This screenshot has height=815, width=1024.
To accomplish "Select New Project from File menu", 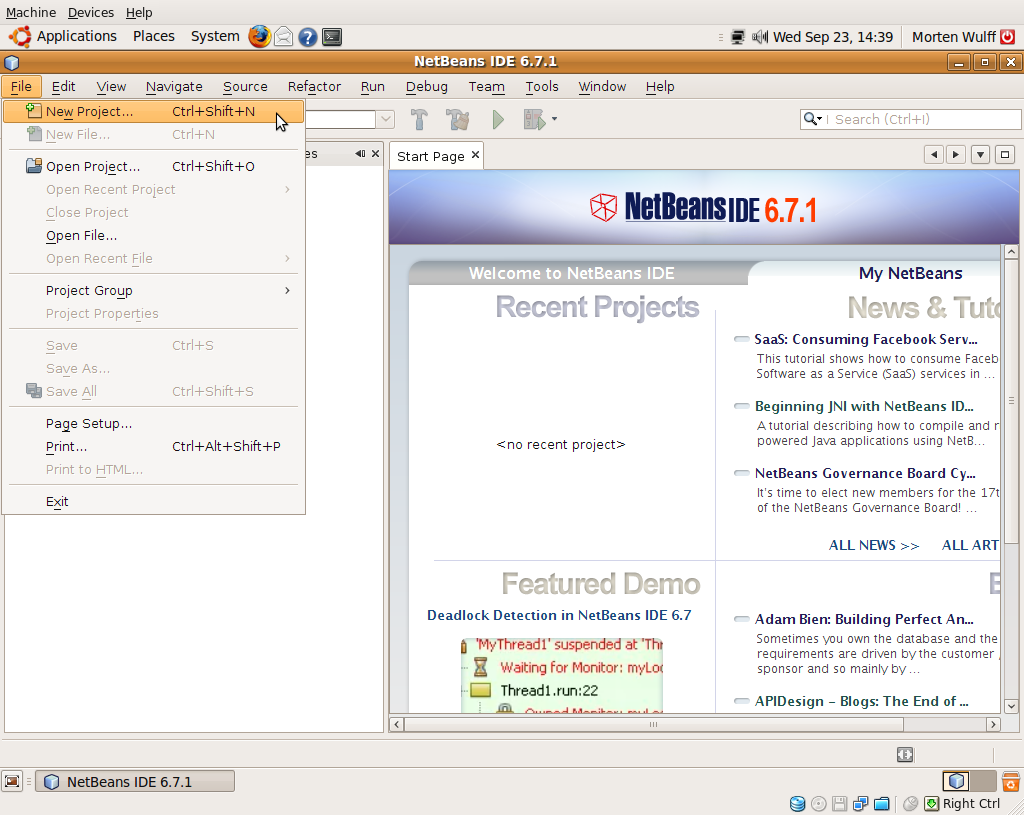I will point(153,112).
